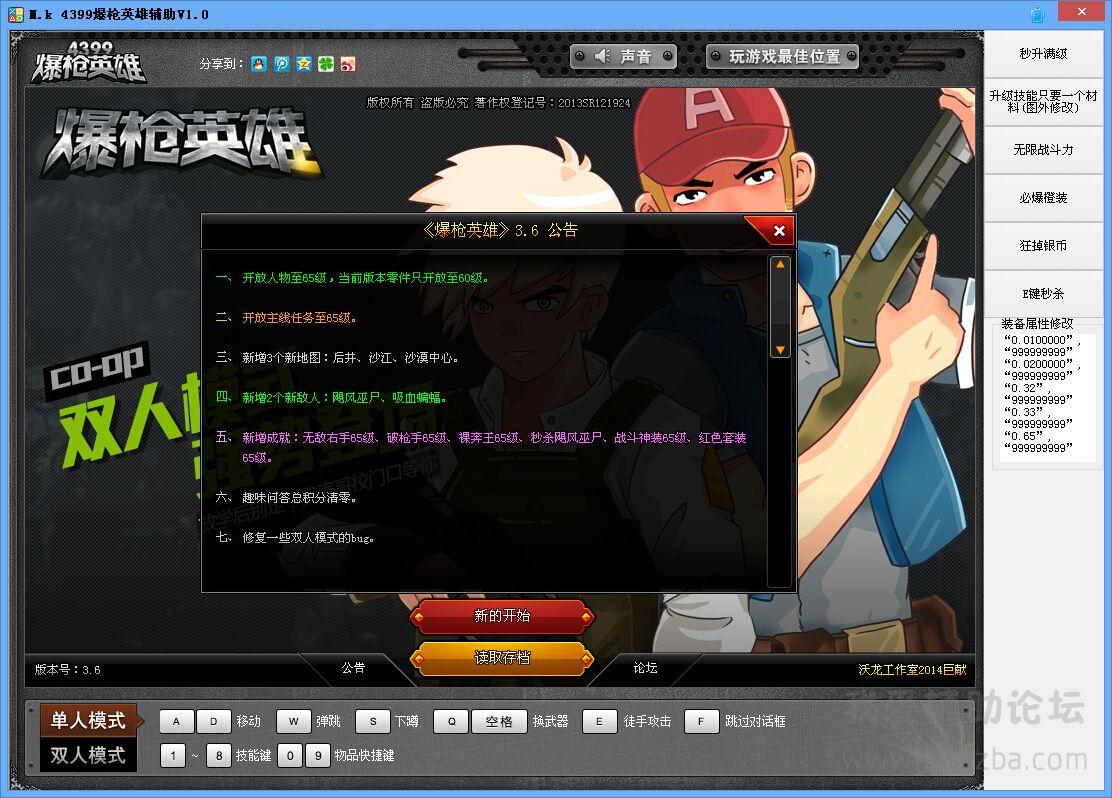
Task: Select 单人模式 single-player mode
Action: pos(88,720)
